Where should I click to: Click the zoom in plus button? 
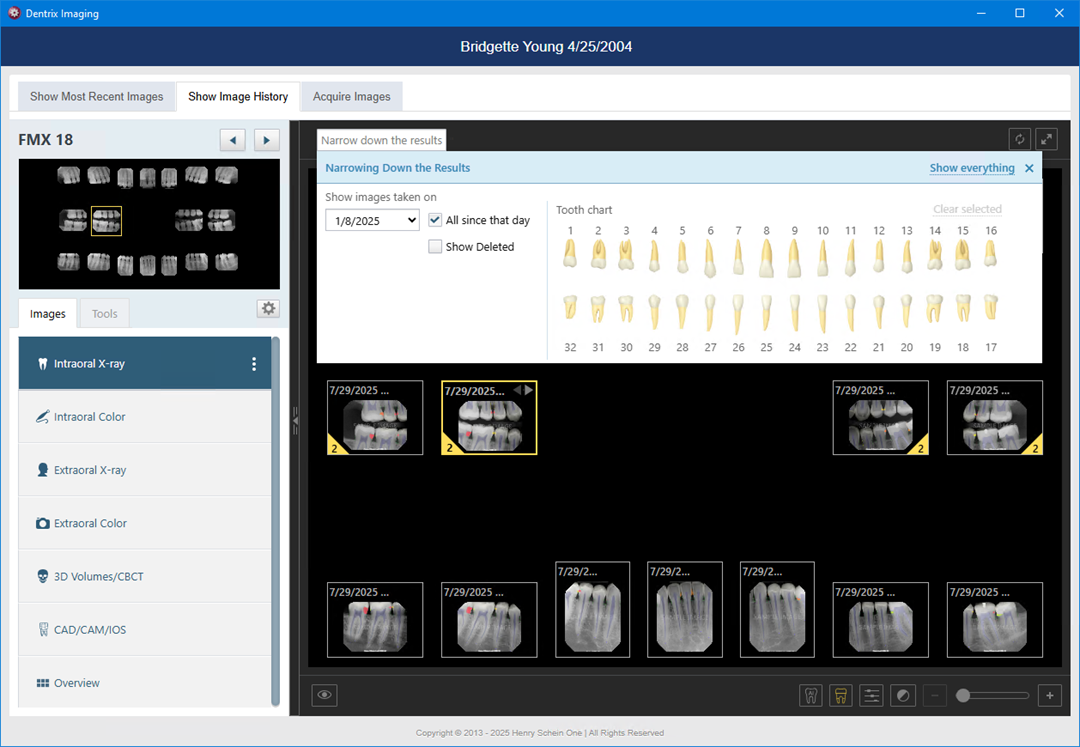pyautogui.click(x=1050, y=695)
